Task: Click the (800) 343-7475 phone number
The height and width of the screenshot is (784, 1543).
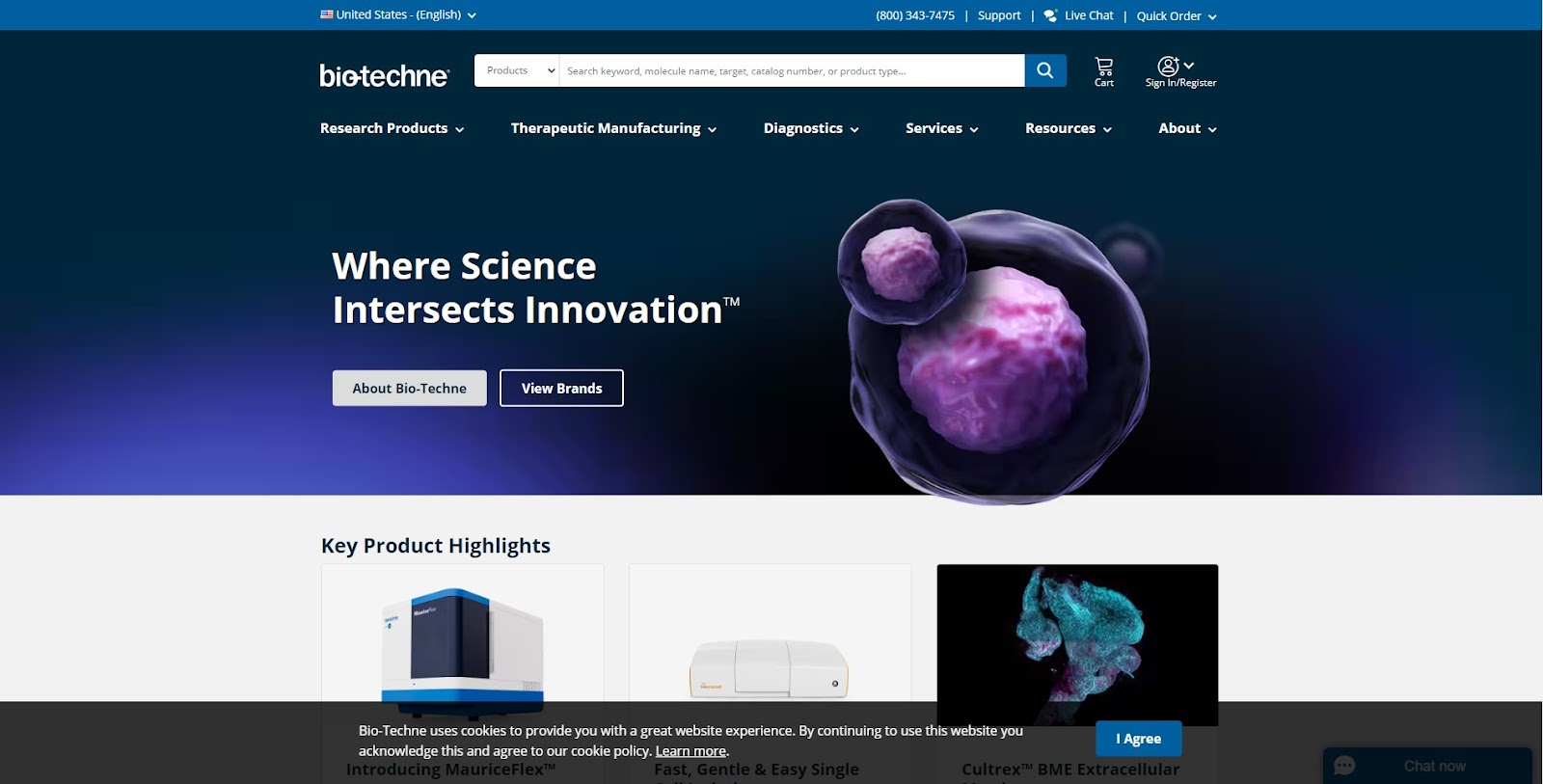Action: coord(915,15)
